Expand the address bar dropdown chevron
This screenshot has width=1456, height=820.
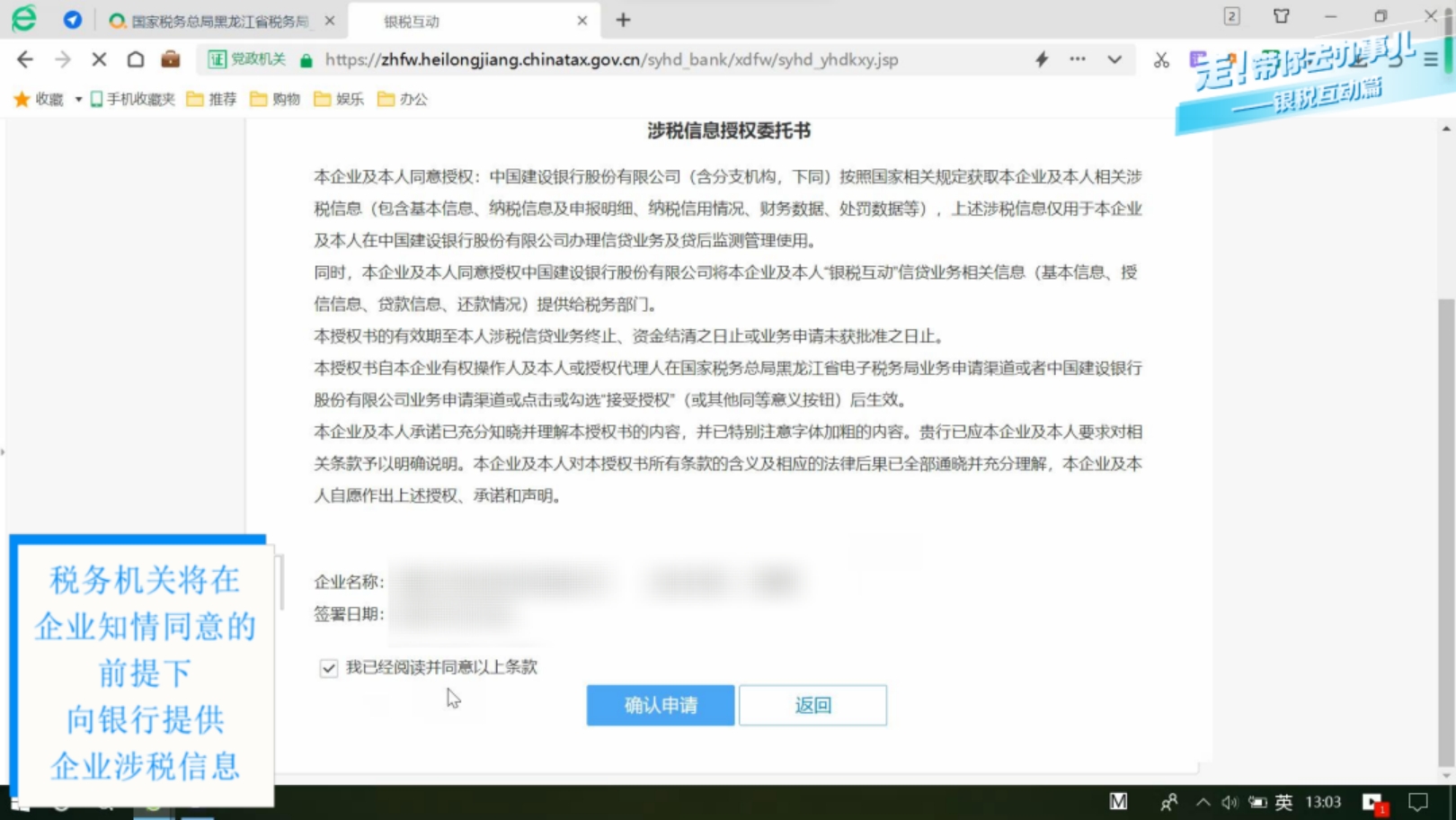[1114, 59]
